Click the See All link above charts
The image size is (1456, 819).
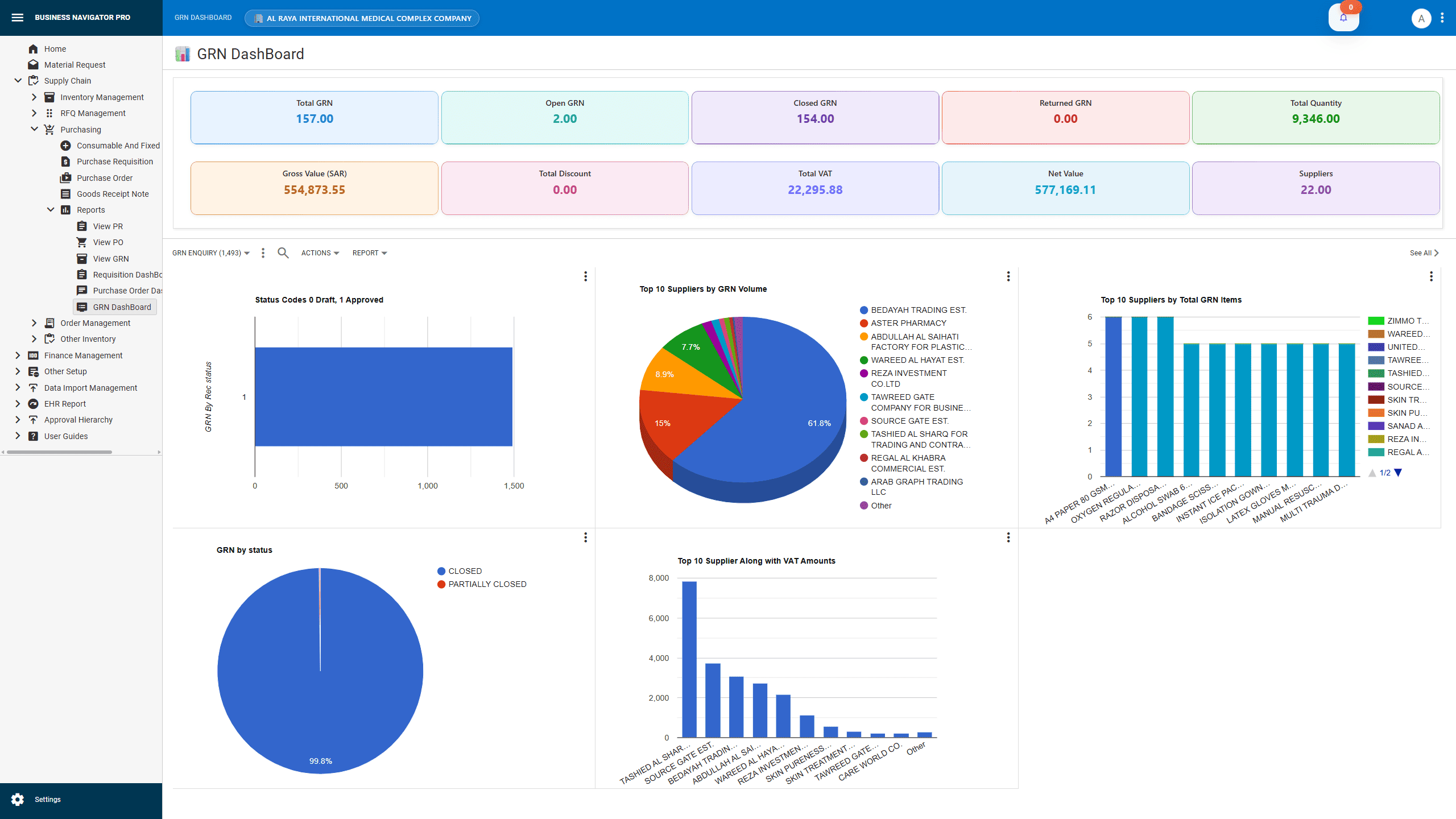pos(1422,253)
